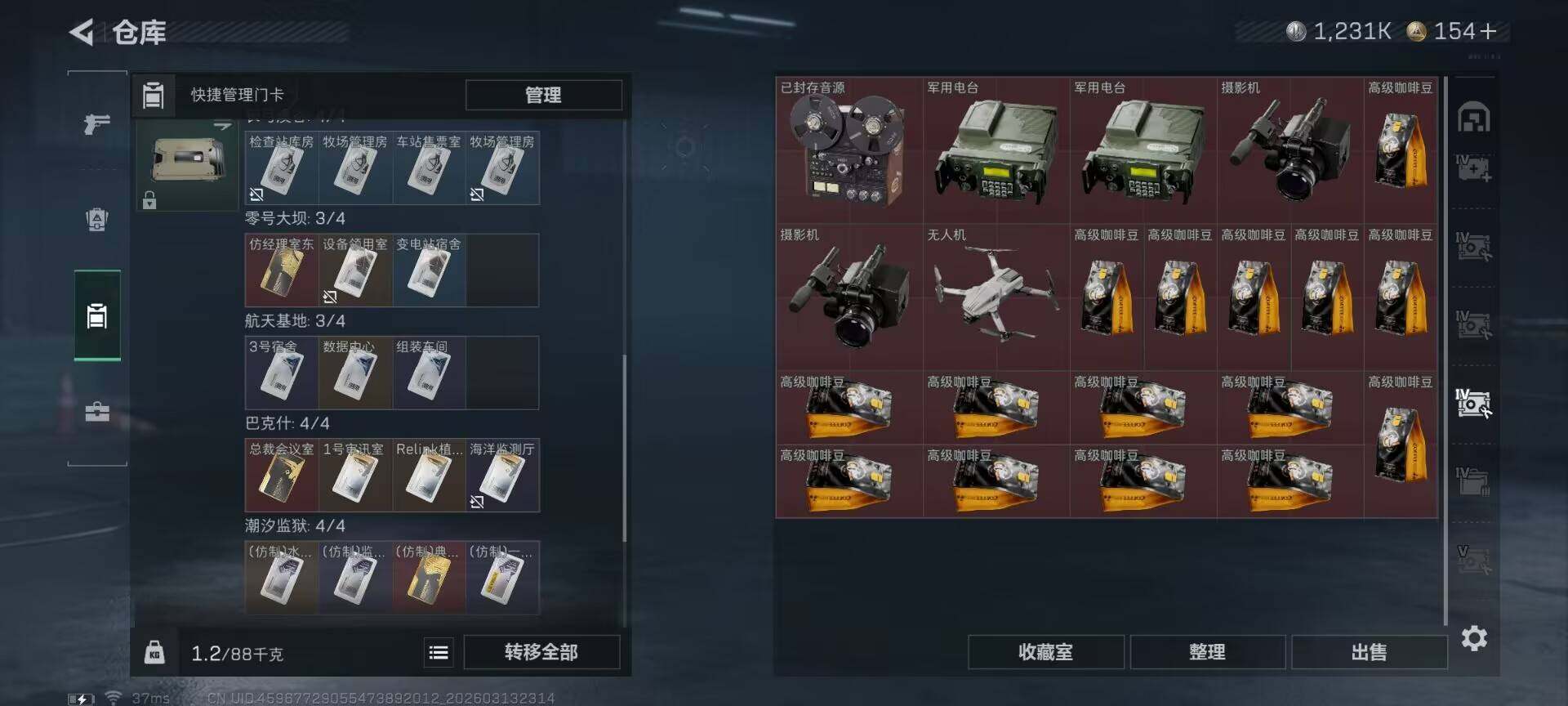Open the 收藏室 collection room

coord(1045,652)
